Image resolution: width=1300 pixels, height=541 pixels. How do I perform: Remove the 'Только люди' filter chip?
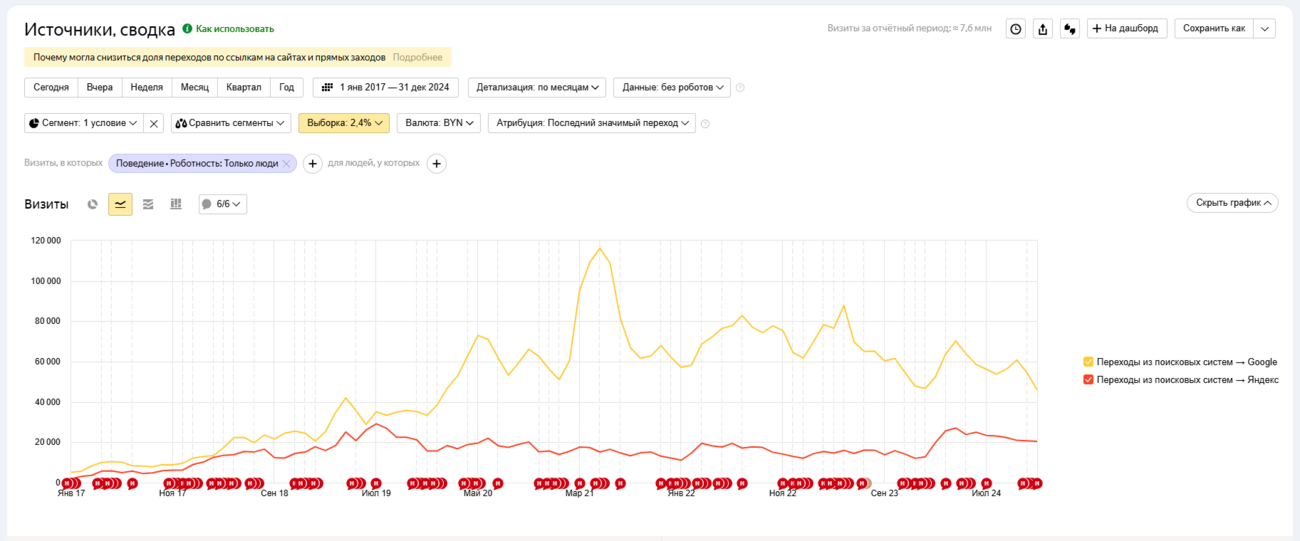[286, 163]
